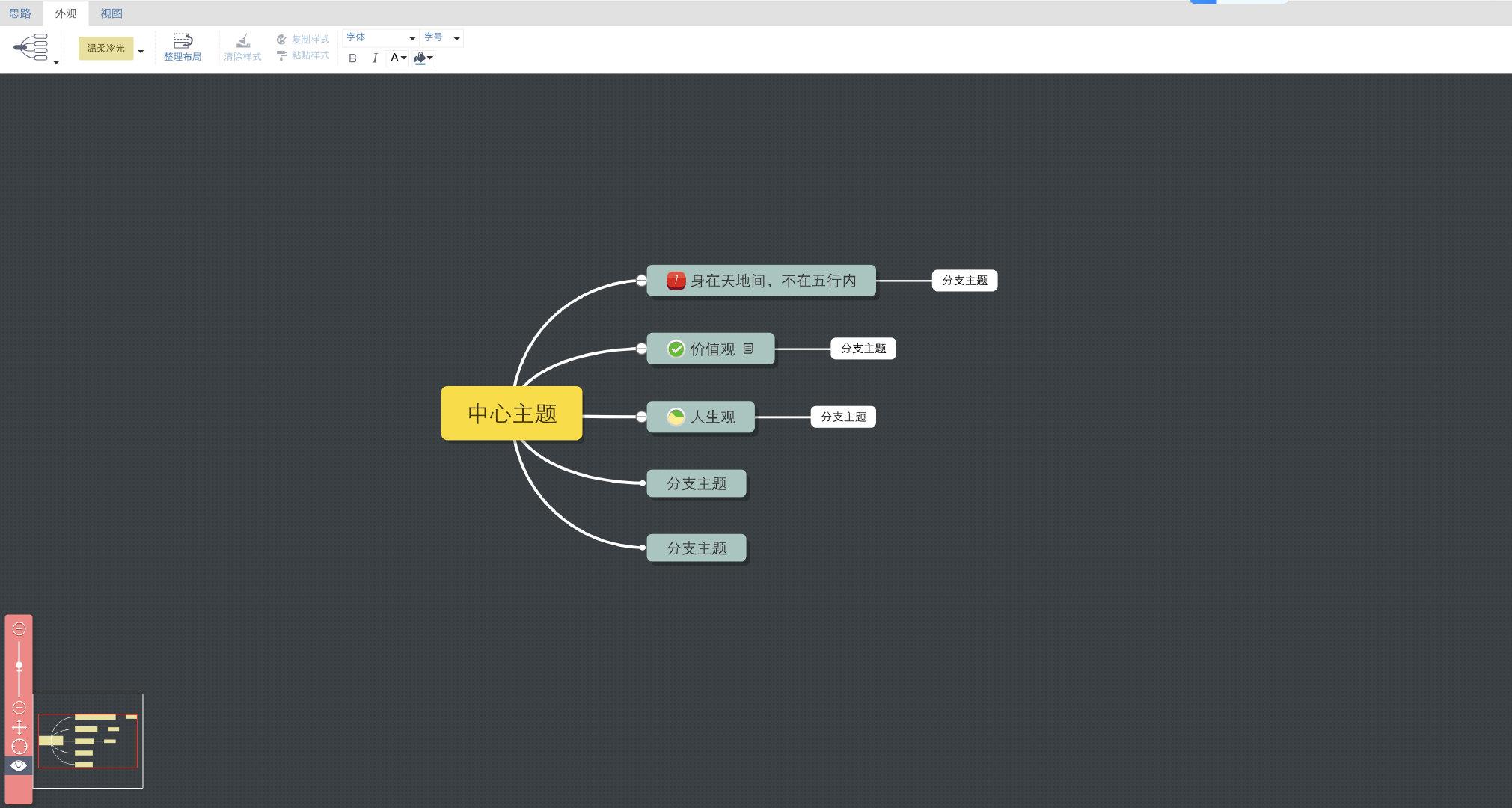The image size is (1512, 808).
Task: Click the red priority 1 icon
Action: tap(676, 281)
